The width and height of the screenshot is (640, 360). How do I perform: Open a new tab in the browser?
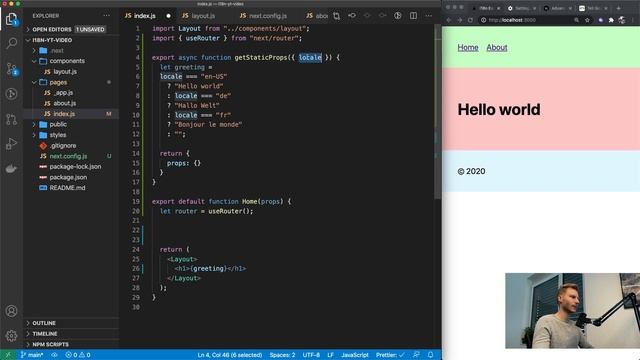point(618,8)
